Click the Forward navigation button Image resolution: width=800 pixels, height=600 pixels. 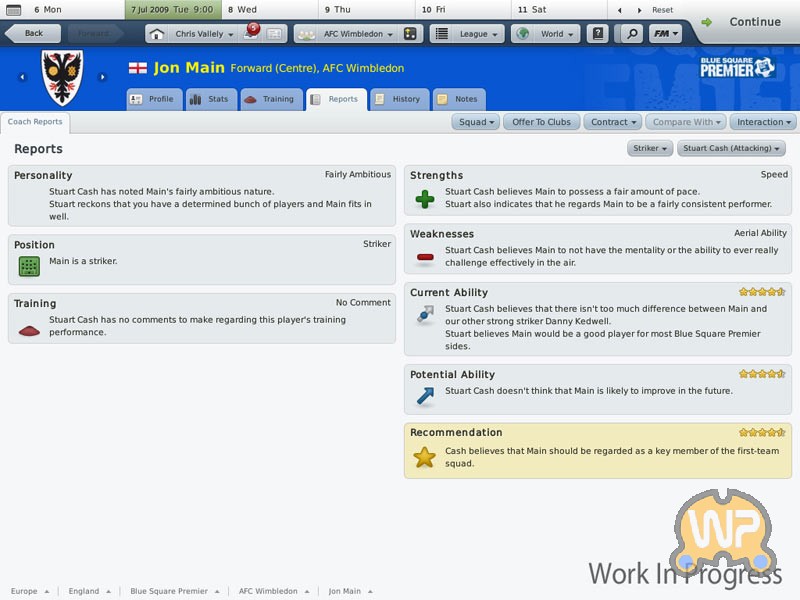(95, 33)
